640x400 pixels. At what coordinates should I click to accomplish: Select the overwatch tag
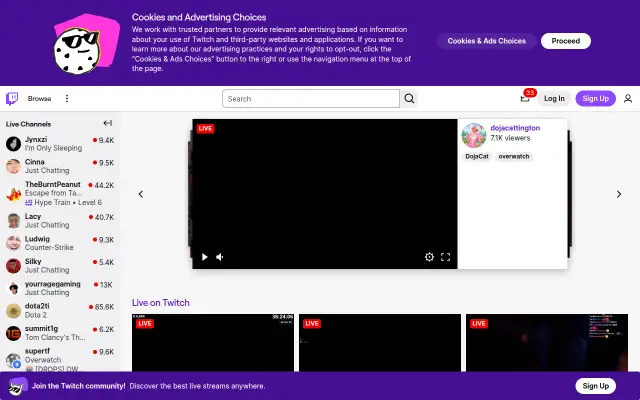[x=514, y=156]
